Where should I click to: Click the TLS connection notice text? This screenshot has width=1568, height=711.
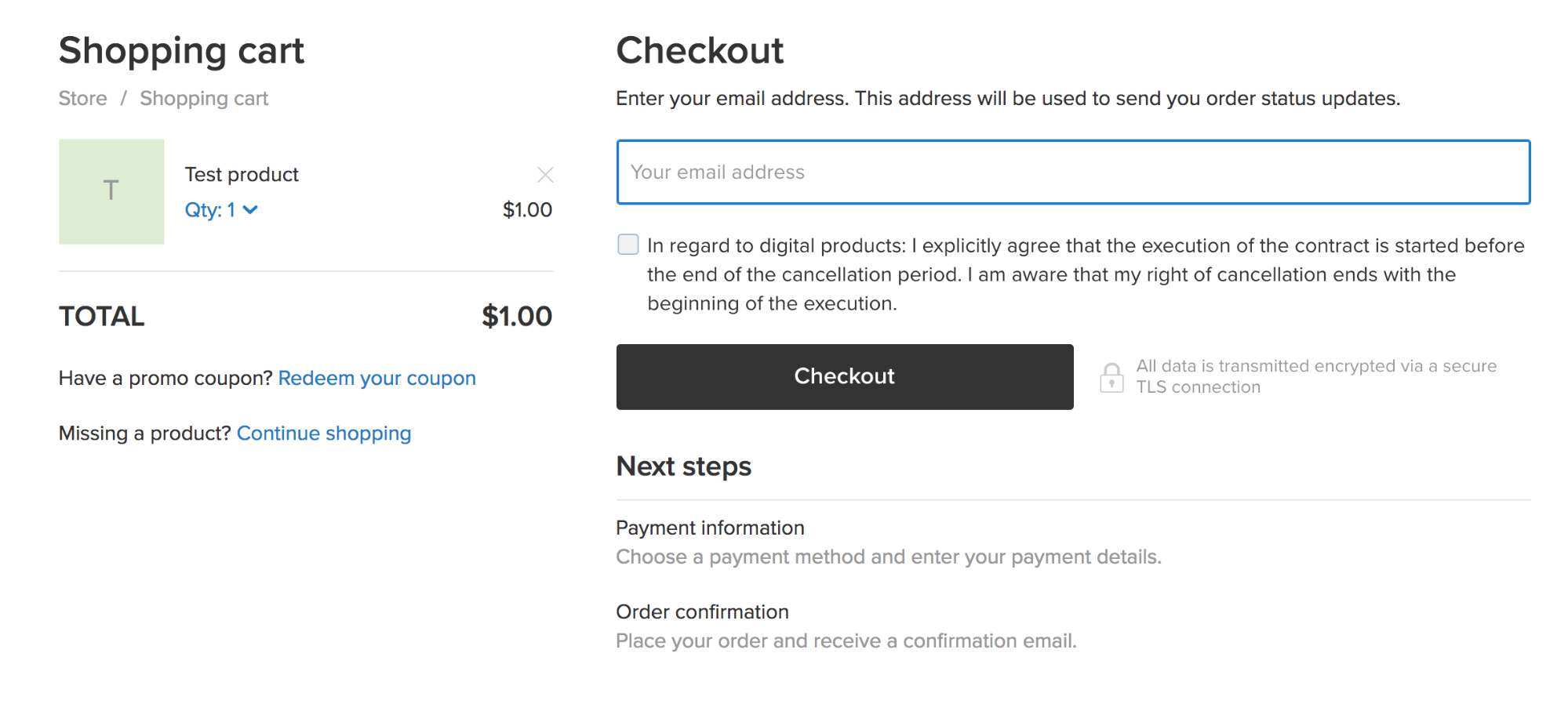point(1315,377)
